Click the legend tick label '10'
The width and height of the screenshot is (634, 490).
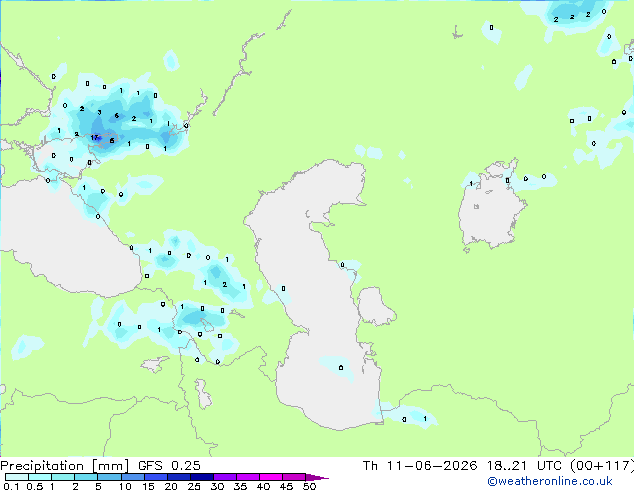point(125,486)
